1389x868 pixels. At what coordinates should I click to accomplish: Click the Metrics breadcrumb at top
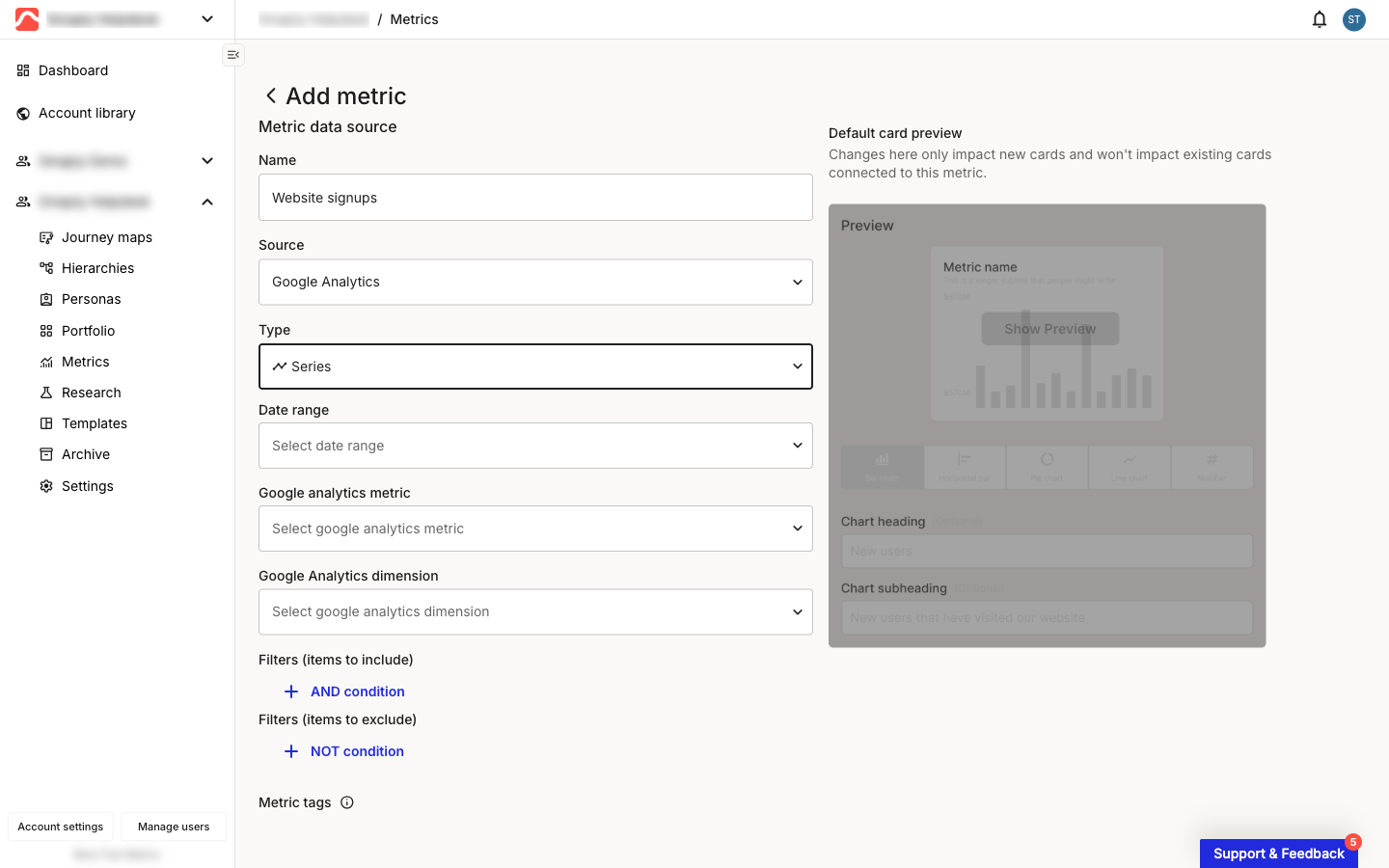tap(414, 19)
